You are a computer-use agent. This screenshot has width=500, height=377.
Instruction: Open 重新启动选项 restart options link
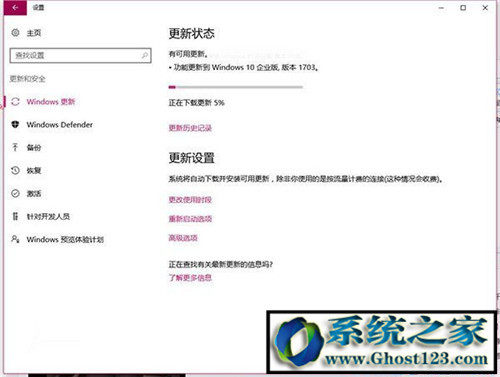tap(190, 219)
